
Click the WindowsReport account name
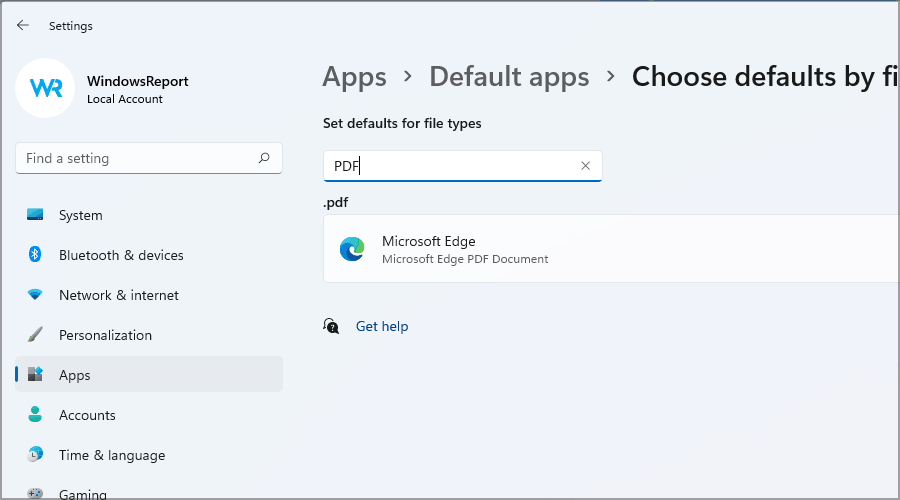[138, 81]
